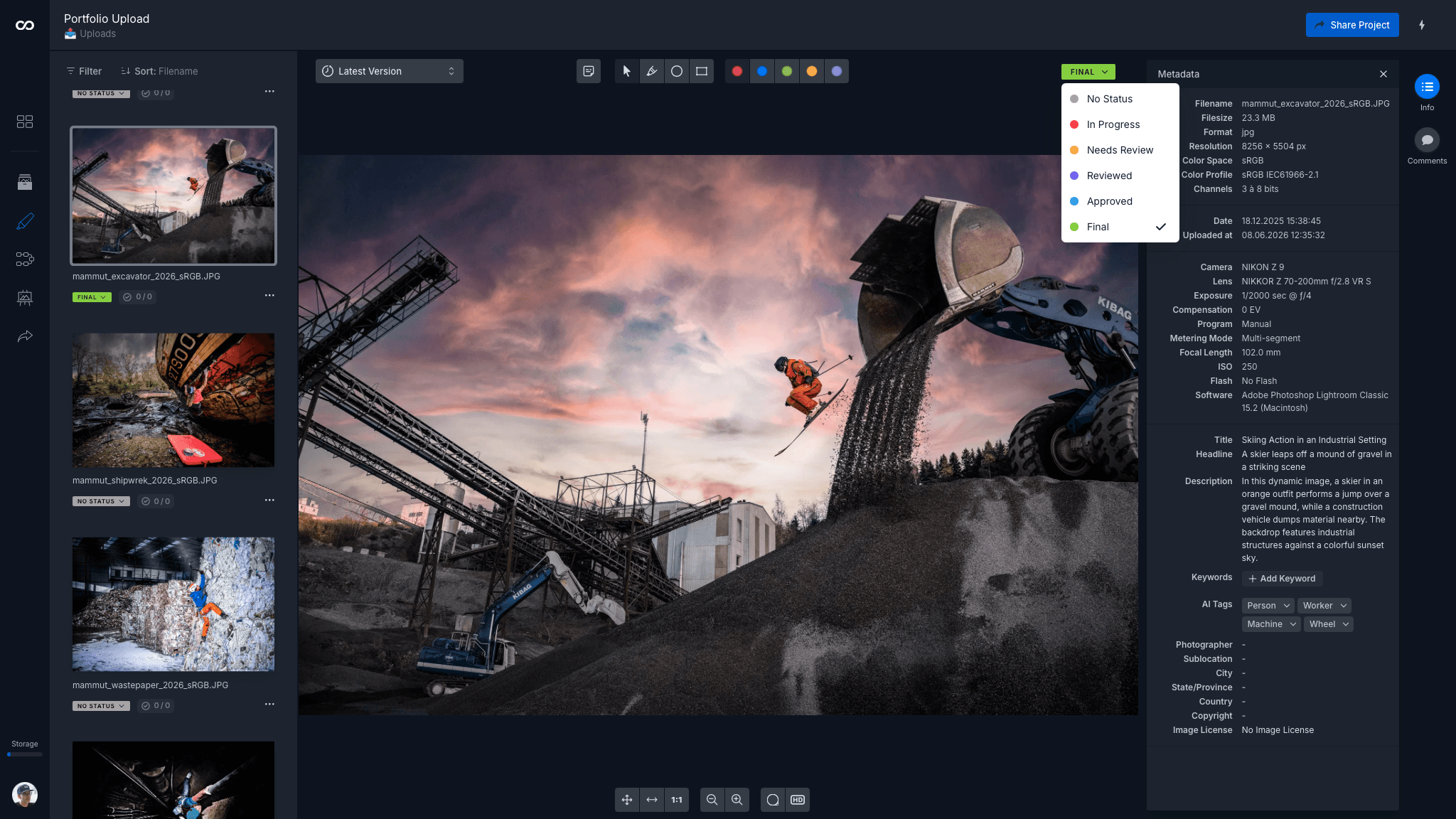Click the Share Project button

click(x=1351, y=25)
